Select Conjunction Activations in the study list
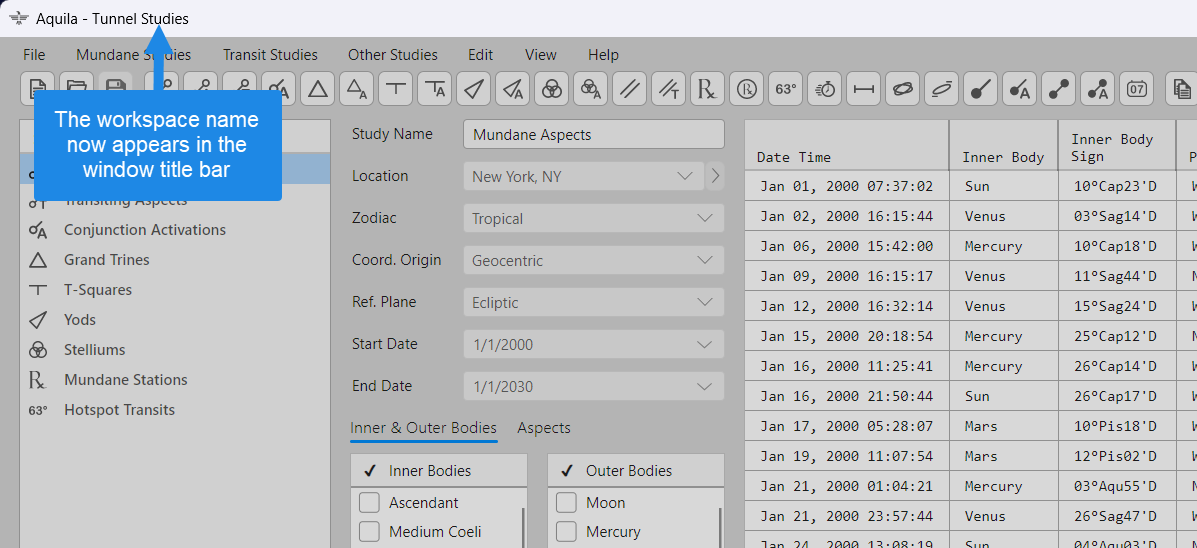Image resolution: width=1197 pixels, height=548 pixels. (144, 230)
